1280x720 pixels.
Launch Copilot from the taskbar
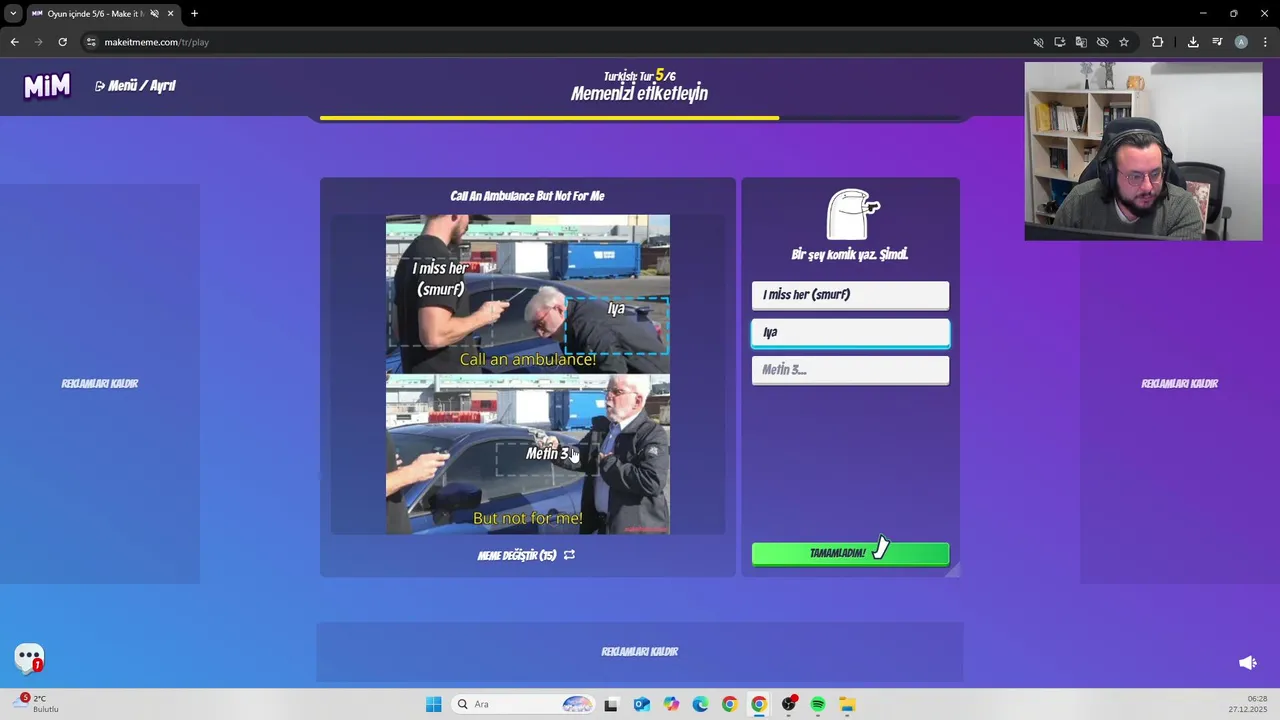[671, 704]
